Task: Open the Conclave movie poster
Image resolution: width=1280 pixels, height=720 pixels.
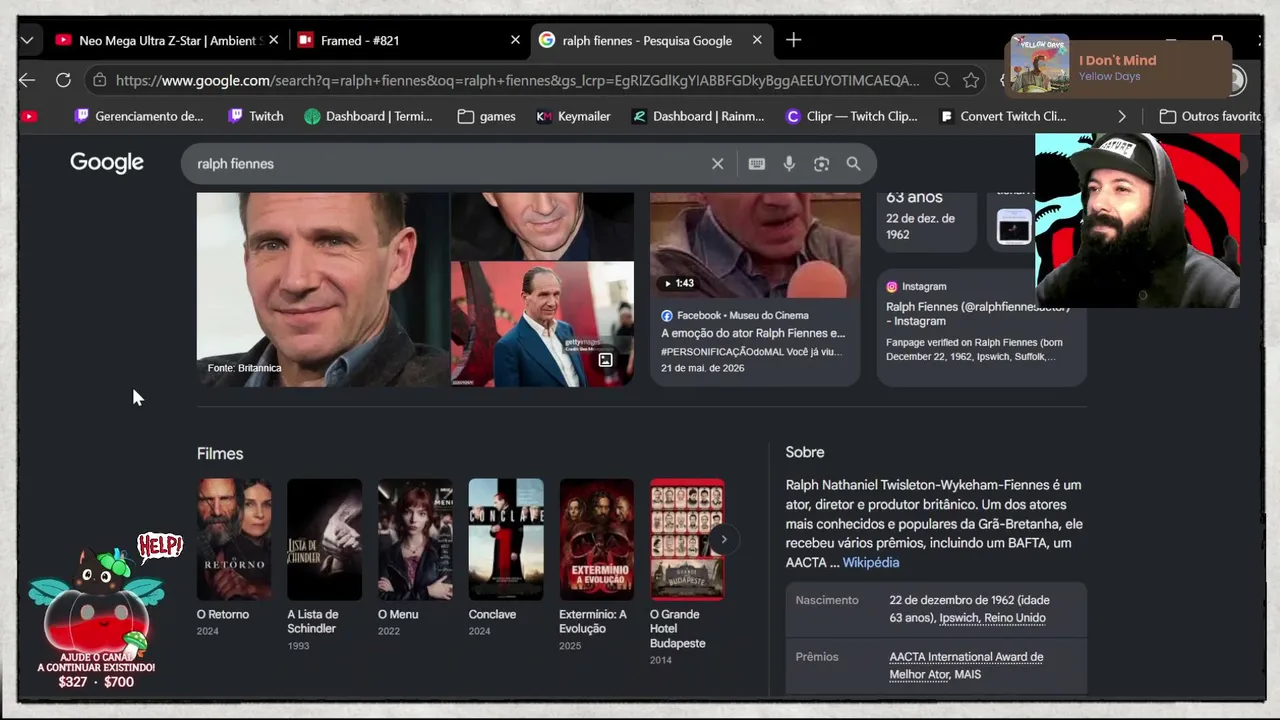Action: point(506,539)
